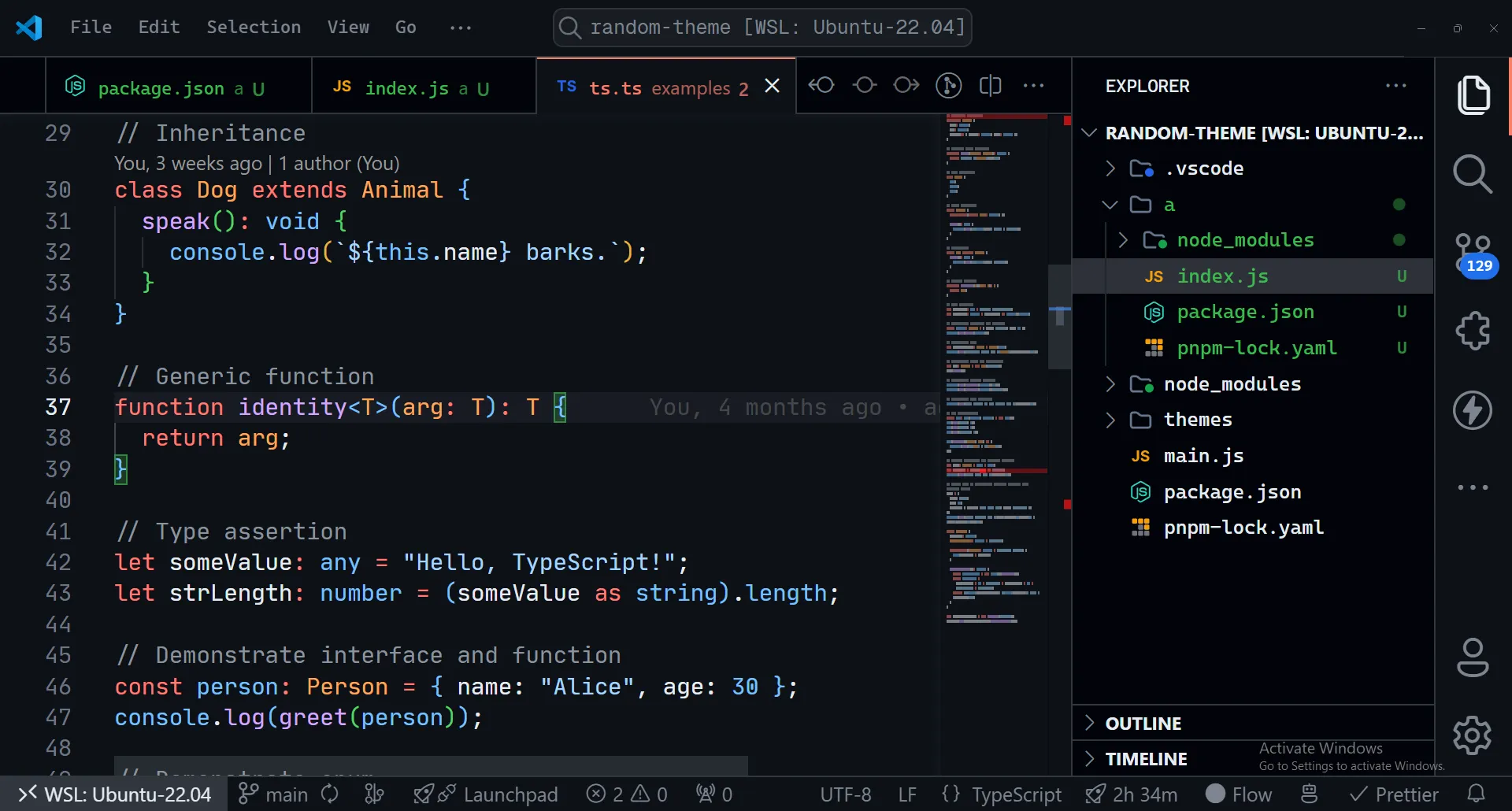
Task: Open the Selection menu
Action: (254, 28)
